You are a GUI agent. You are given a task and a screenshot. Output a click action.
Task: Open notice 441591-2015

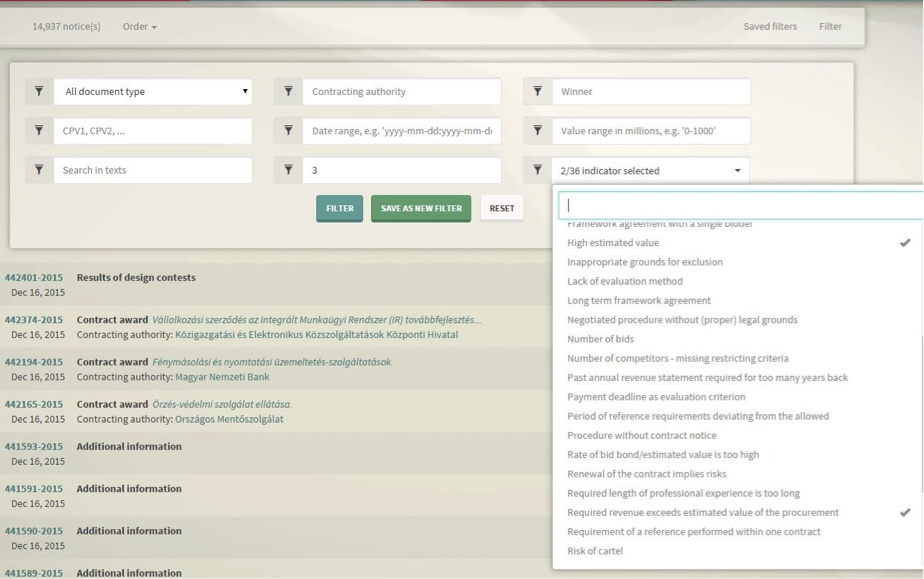34,489
